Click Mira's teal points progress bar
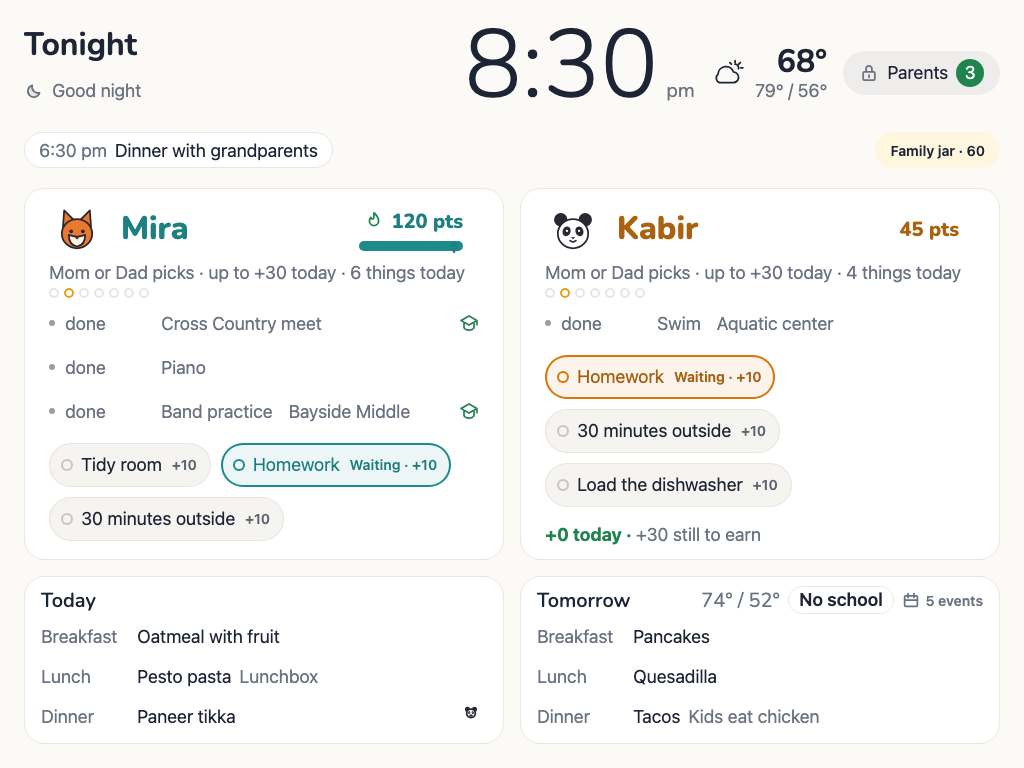The height and width of the screenshot is (768, 1024). [x=411, y=246]
